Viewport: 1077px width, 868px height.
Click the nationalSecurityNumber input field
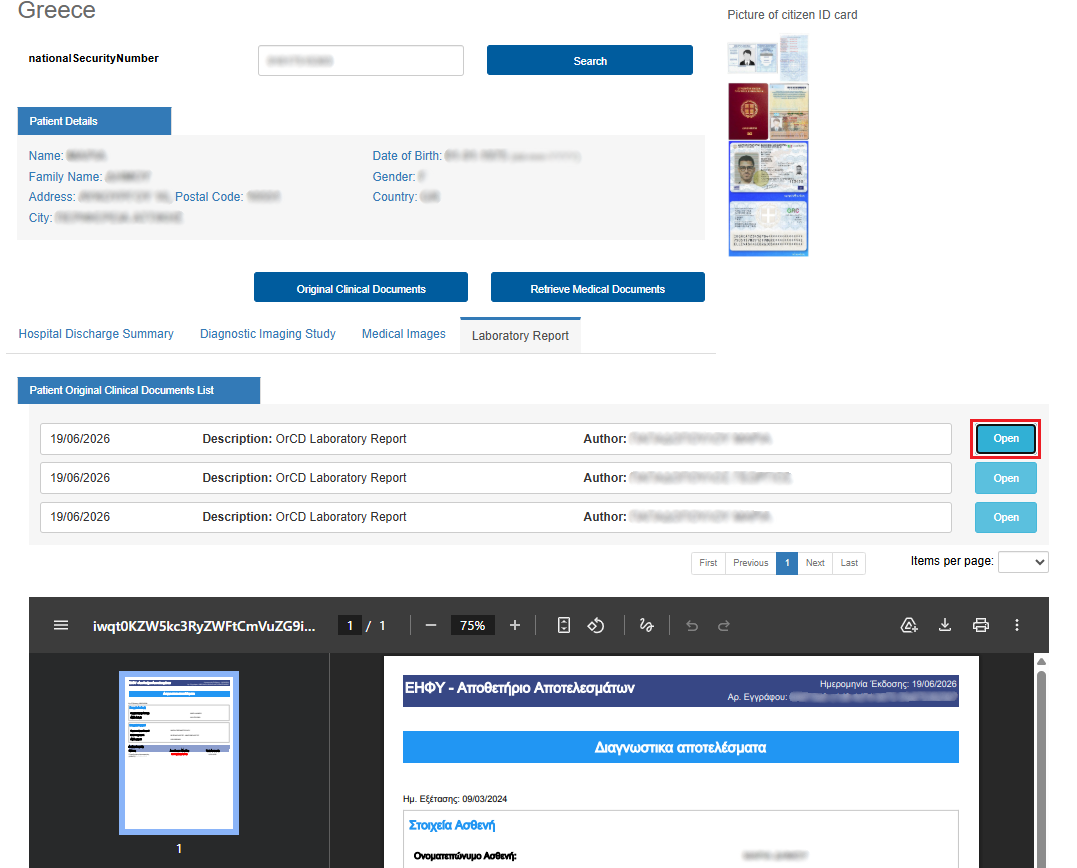pyautogui.click(x=361, y=60)
